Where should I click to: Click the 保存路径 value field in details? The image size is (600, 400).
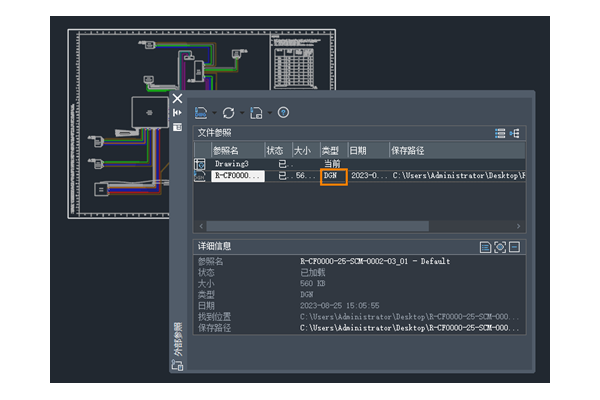409,328
